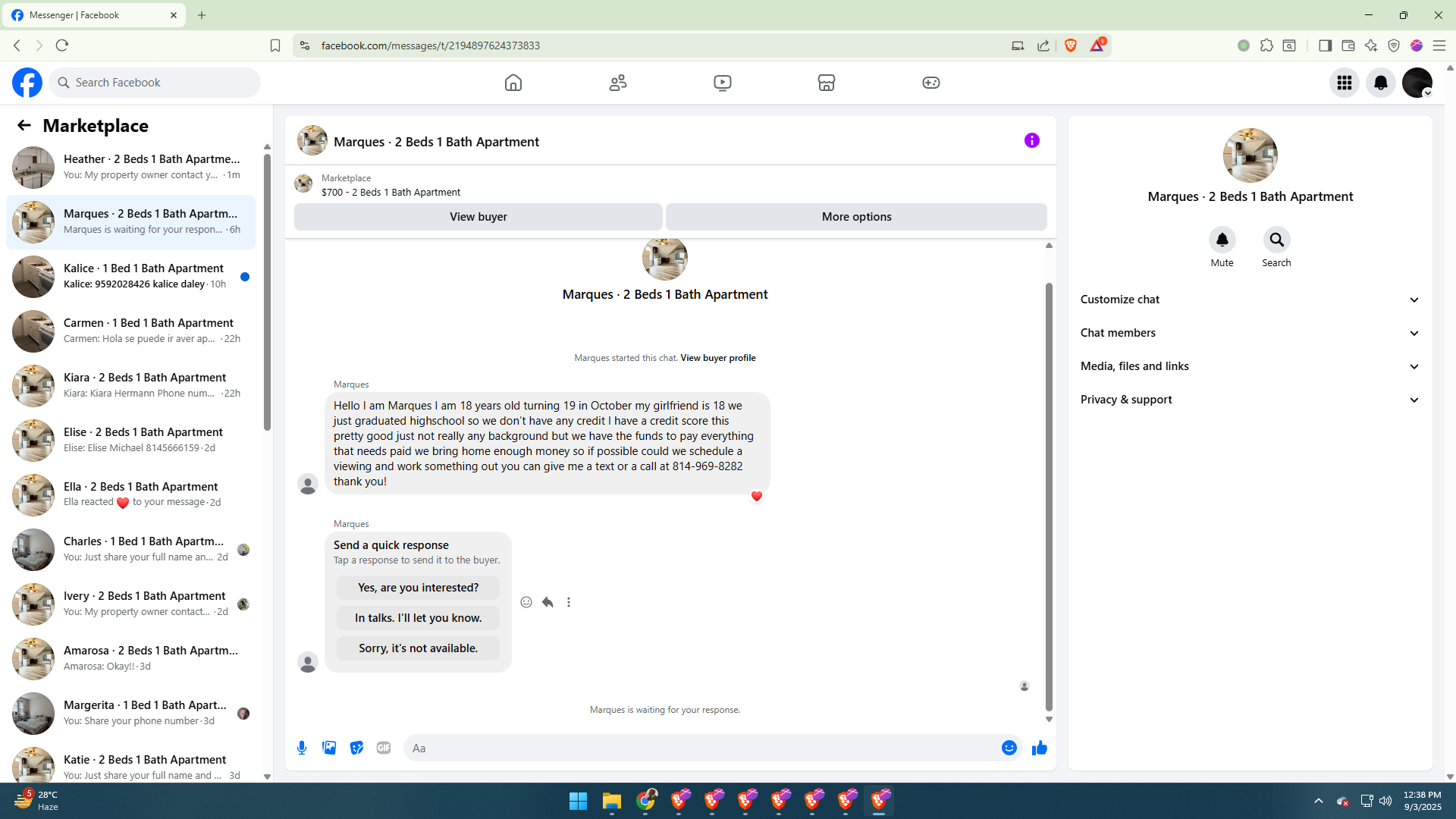Choose a sticker icon
The width and height of the screenshot is (1456, 819).
coord(356,748)
